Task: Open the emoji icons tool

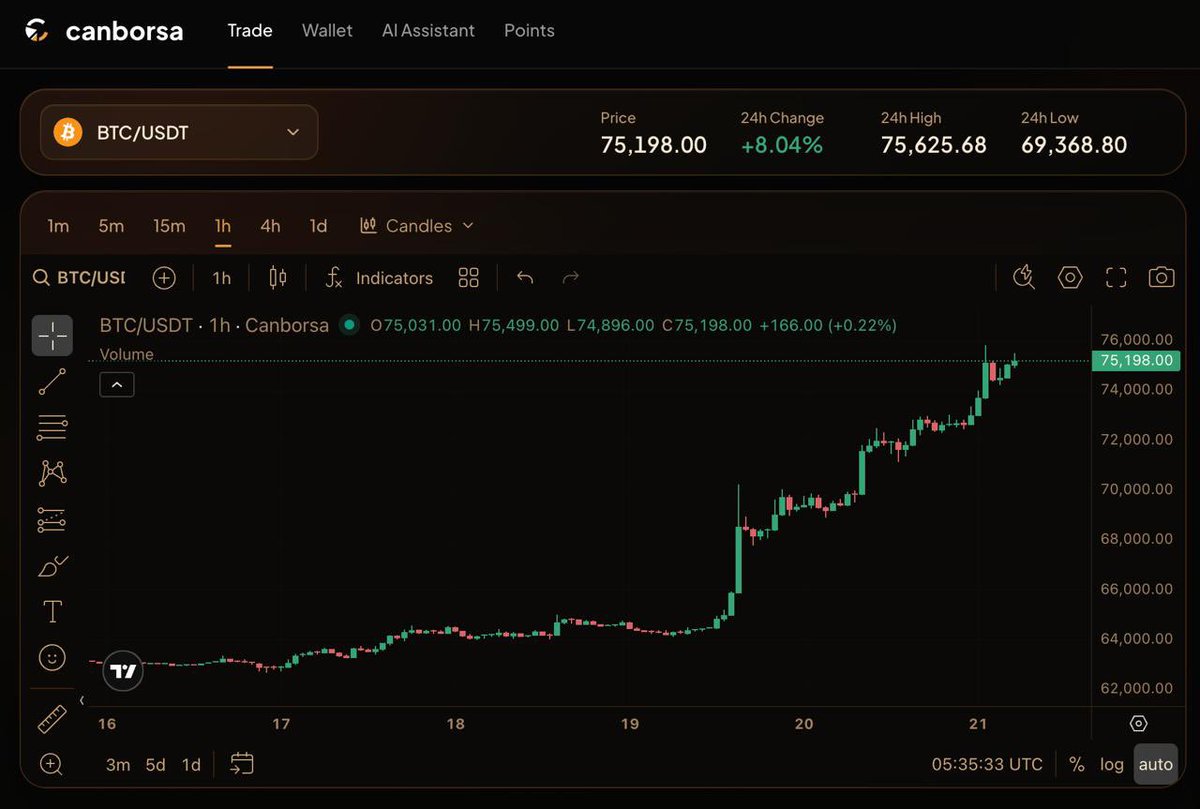Action: tap(52, 657)
